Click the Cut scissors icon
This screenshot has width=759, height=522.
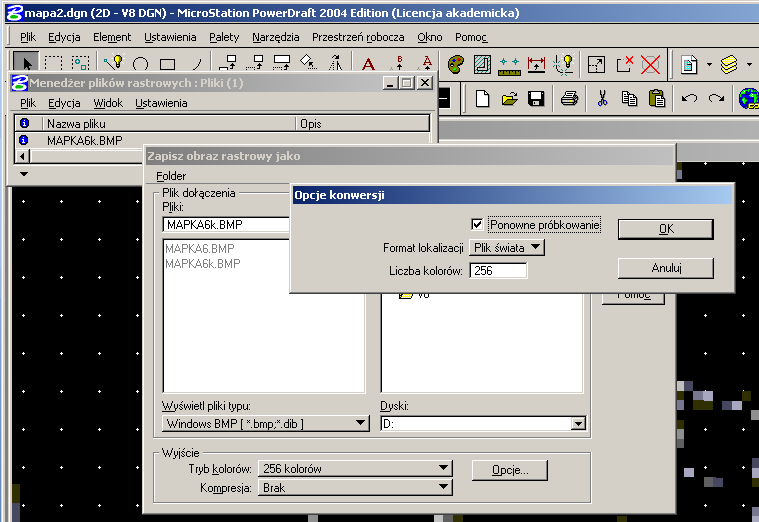pos(602,99)
